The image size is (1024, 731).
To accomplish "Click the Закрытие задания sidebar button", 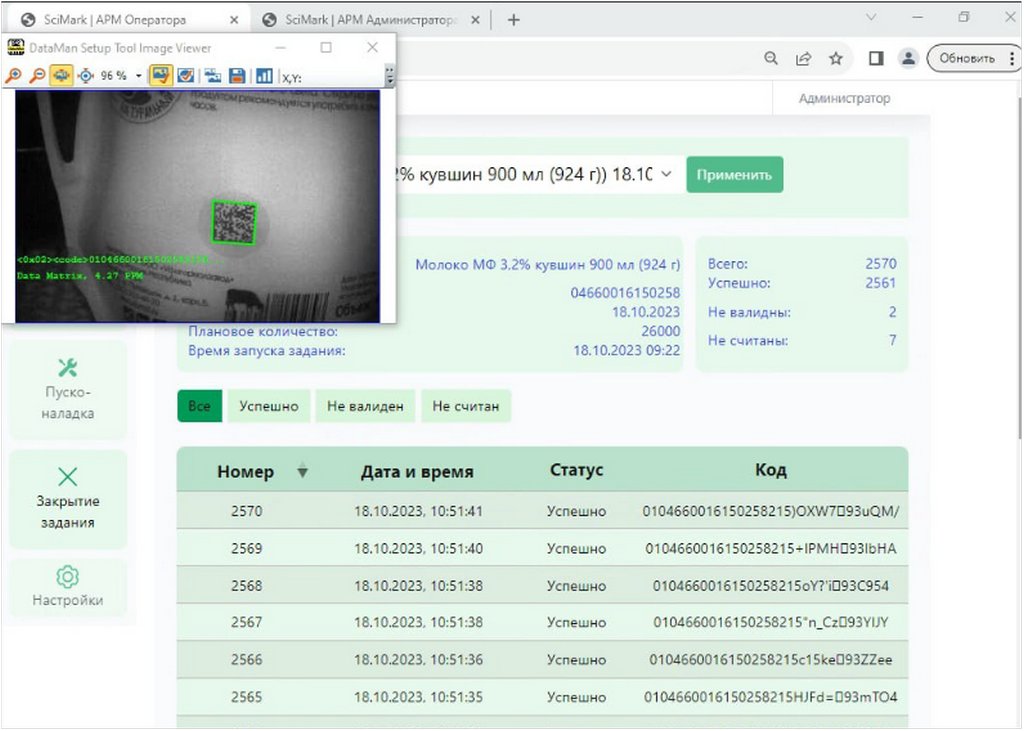I will [68, 499].
